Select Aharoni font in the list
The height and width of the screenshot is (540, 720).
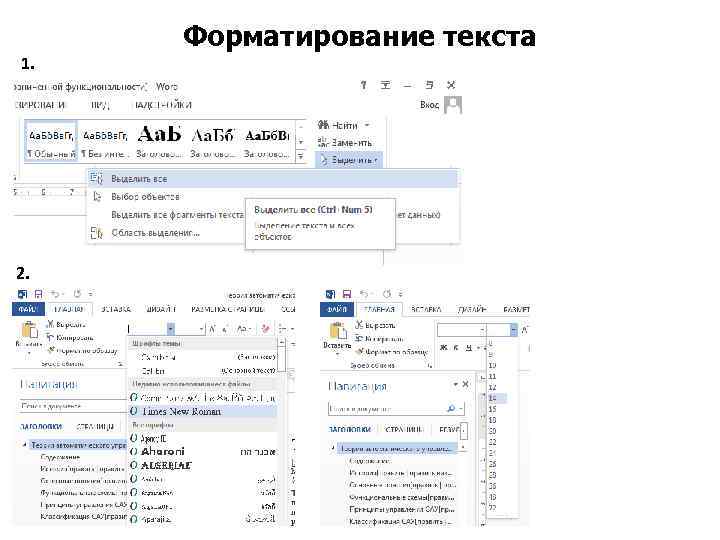[x=203, y=451]
